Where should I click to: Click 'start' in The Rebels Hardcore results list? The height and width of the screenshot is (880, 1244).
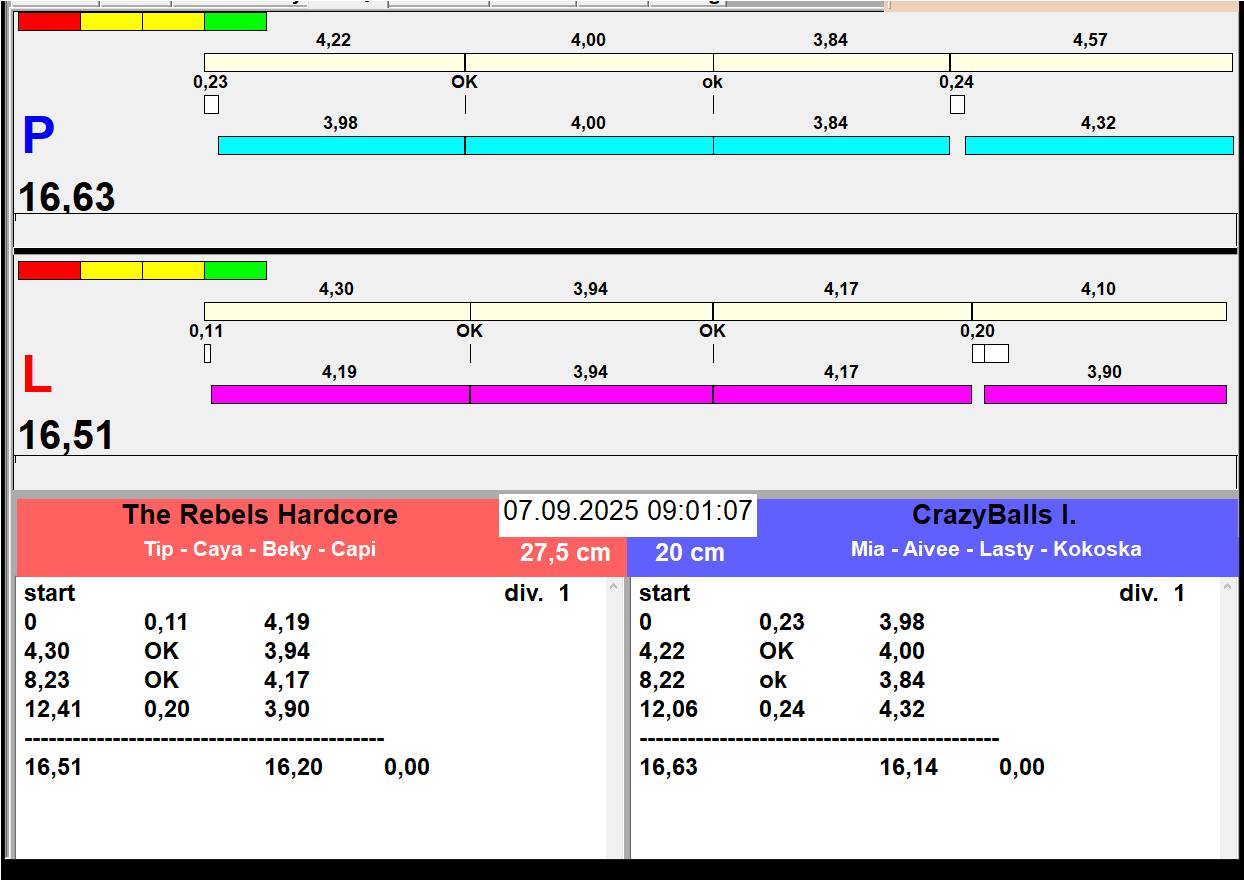pyautogui.click(x=50, y=593)
